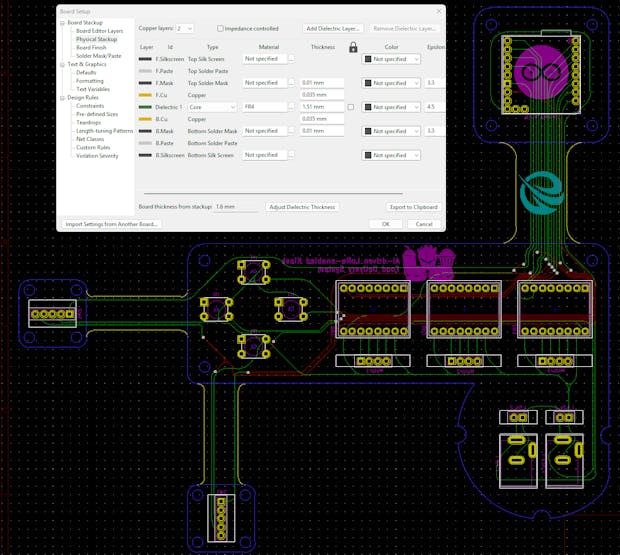The image size is (620, 555).
Task: Click the Dielectric 1 thickness input field
Action: [x=320, y=106]
